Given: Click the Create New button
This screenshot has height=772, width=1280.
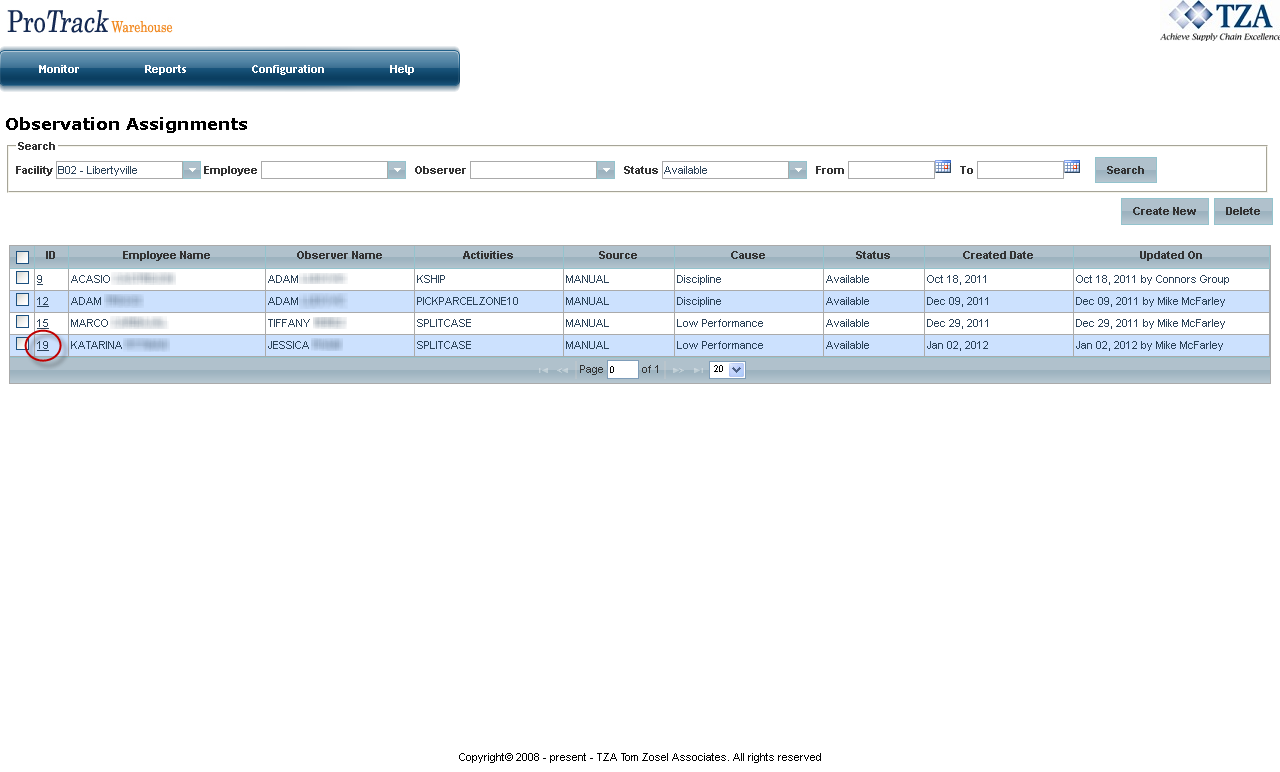Looking at the screenshot, I should point(1164,211).
